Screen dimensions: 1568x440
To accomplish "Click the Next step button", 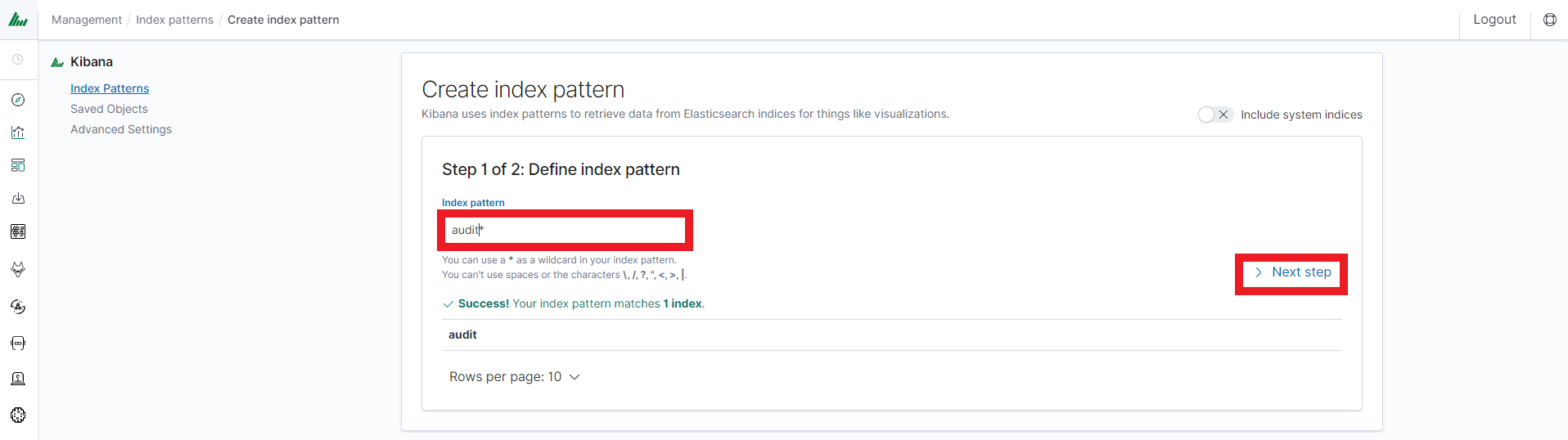I will [x=1291, y=272].
